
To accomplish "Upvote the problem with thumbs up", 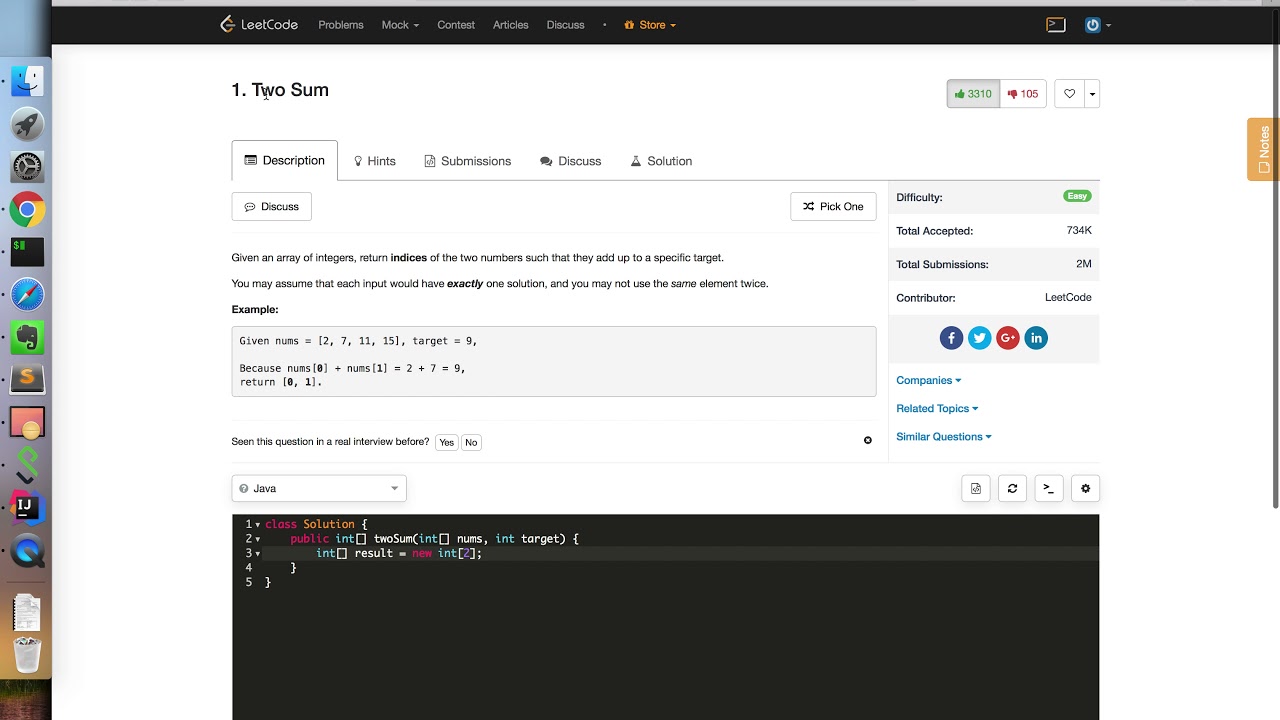I will 973,94.
